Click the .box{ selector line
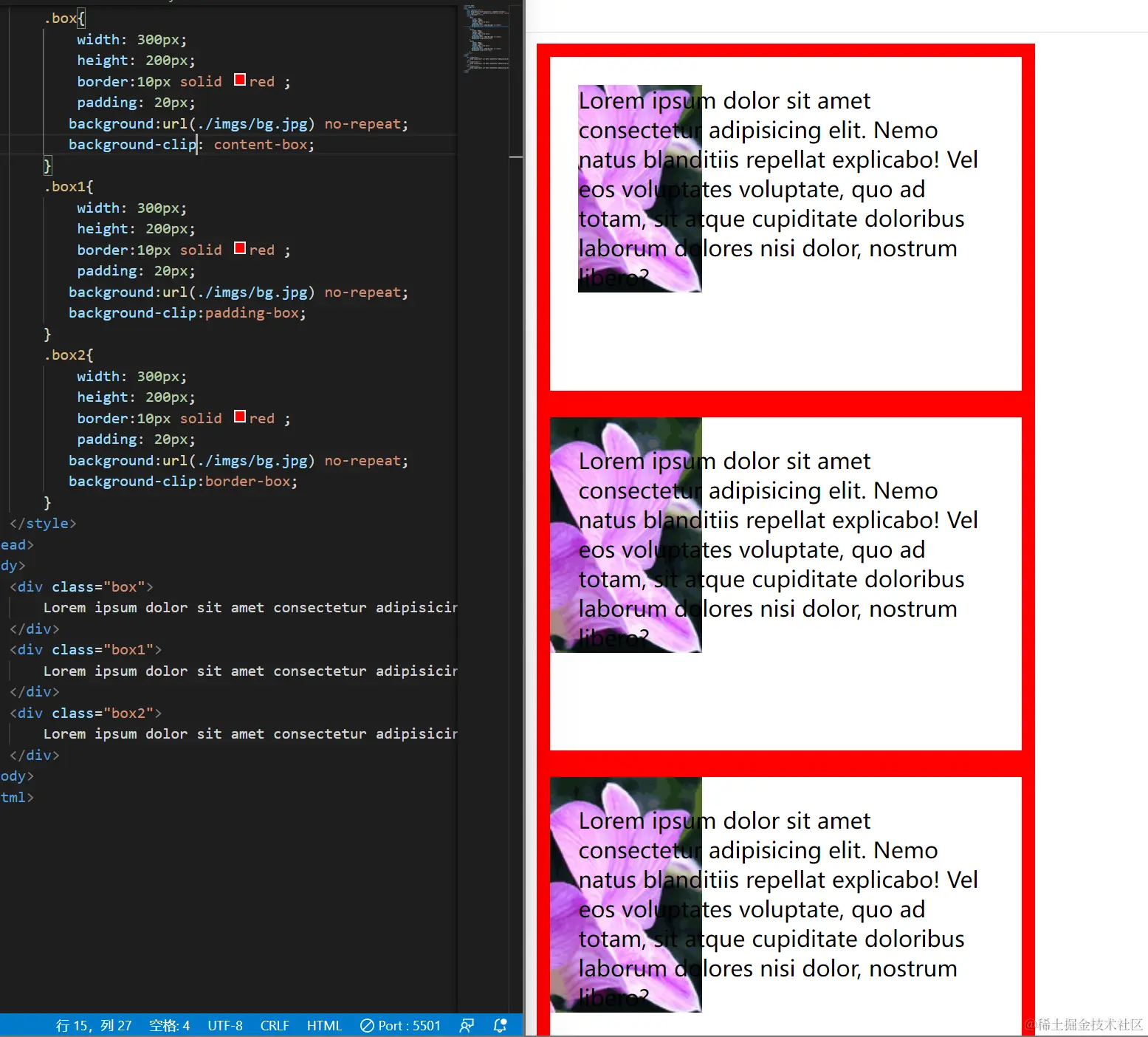Image resolution: width=1148 pixels, height=1037 pixels. pos(64,18)
